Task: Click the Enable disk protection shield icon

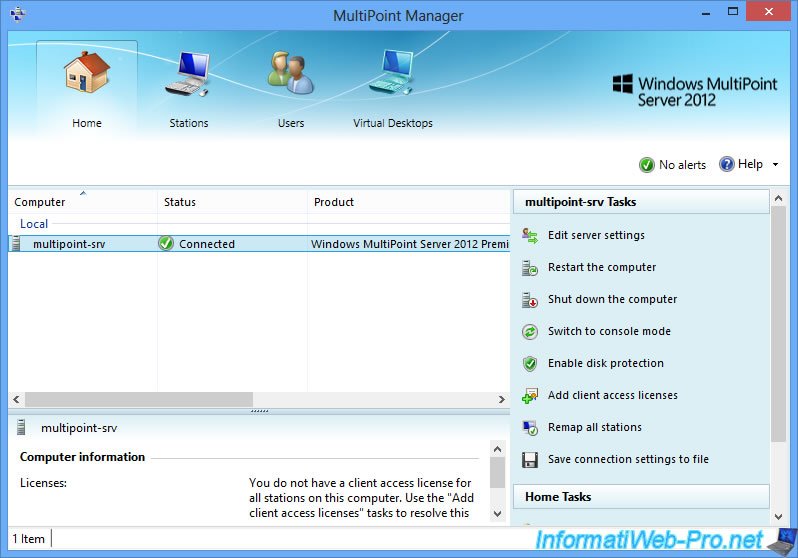Action: tap(530, 364)
